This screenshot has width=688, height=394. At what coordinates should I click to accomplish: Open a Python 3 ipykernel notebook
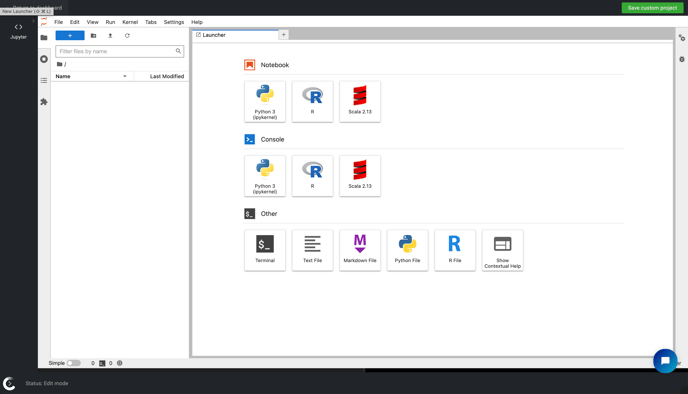[x=265, y=101]
